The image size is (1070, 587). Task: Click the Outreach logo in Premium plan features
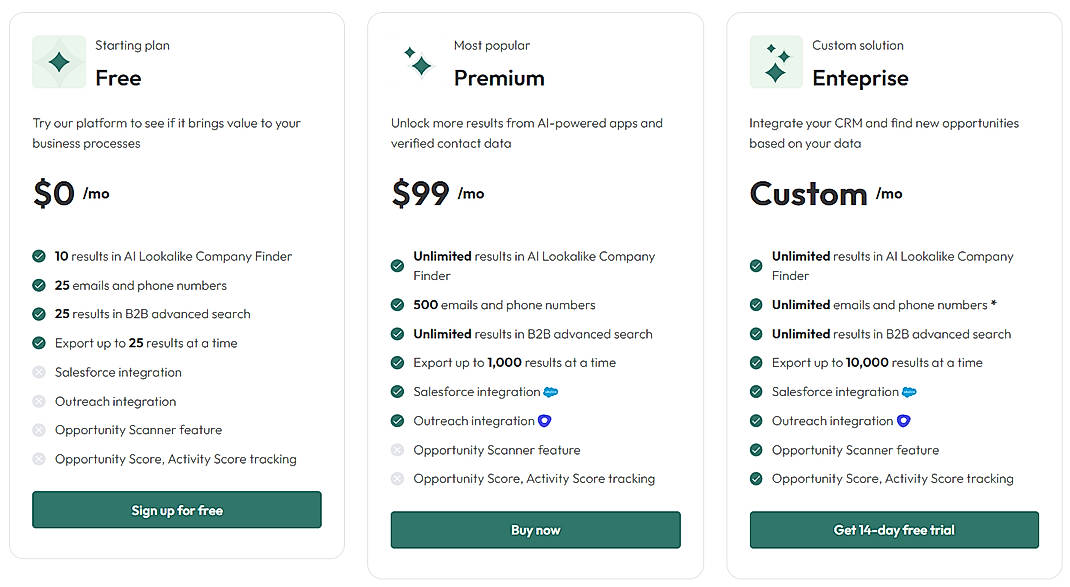pyautogui.click(x=544, y=420)
